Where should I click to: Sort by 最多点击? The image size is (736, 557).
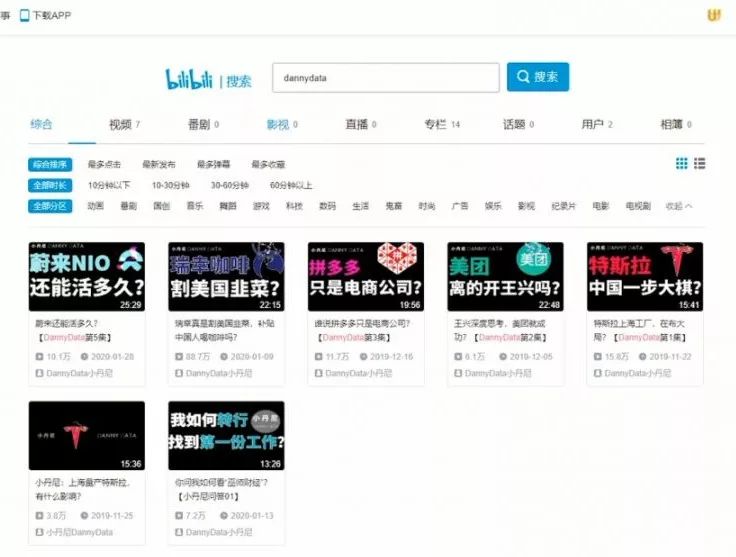coord(104,165)
